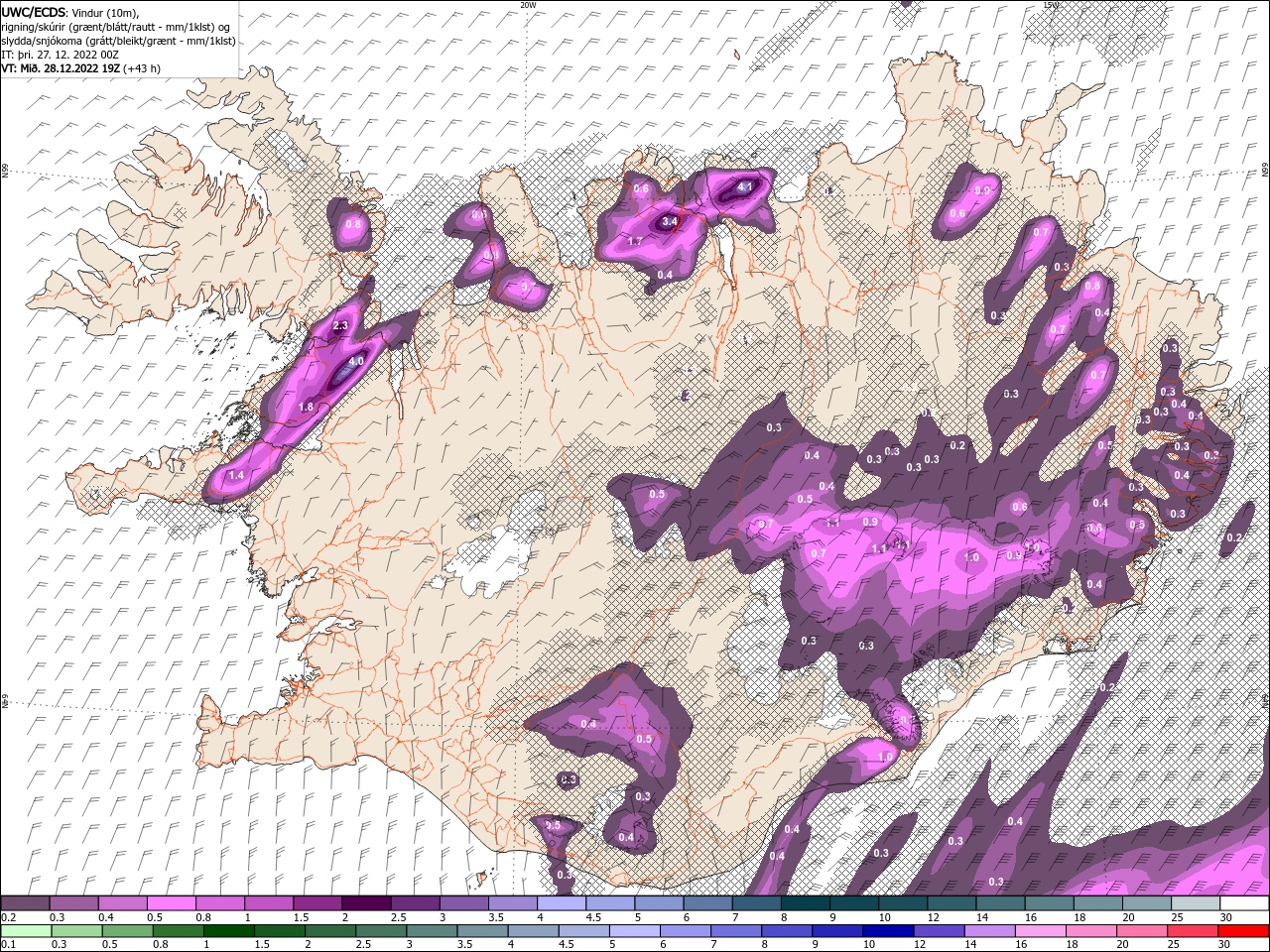Click the 'UWC/ECDS: Vindur (10m)' title line
This screenshot has width=1270, height=952.
click(x=70, y=13)
